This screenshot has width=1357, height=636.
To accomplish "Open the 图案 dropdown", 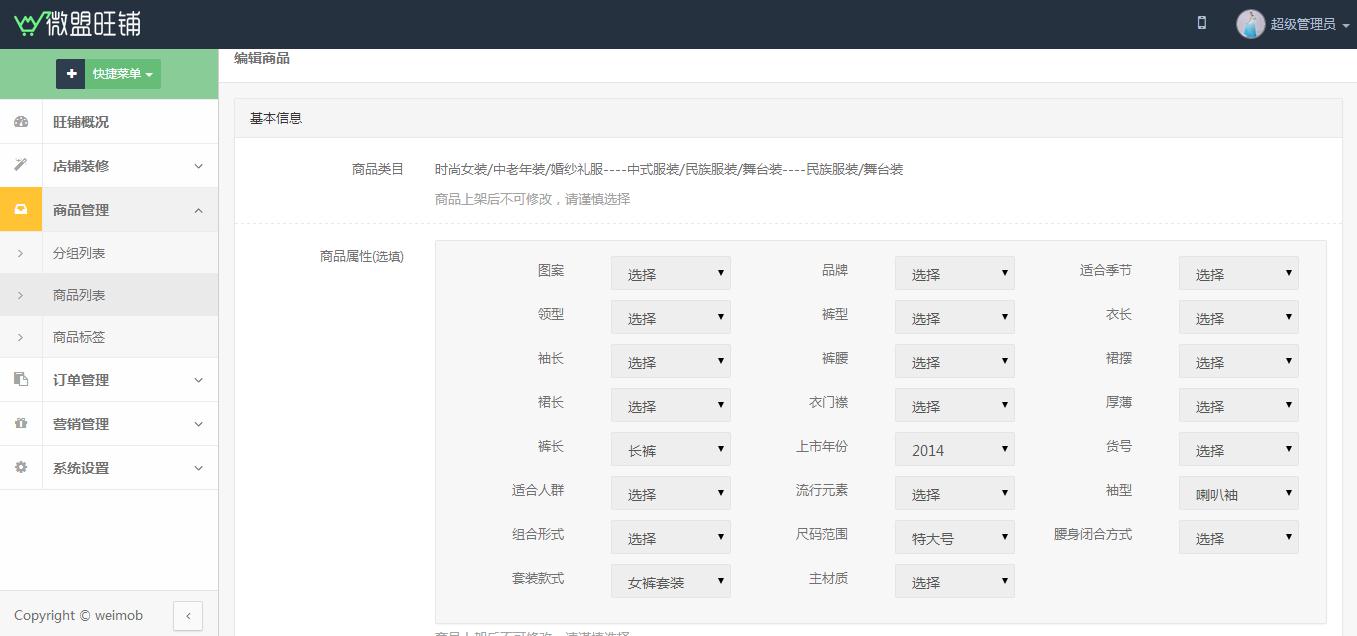I will (670, 274).
